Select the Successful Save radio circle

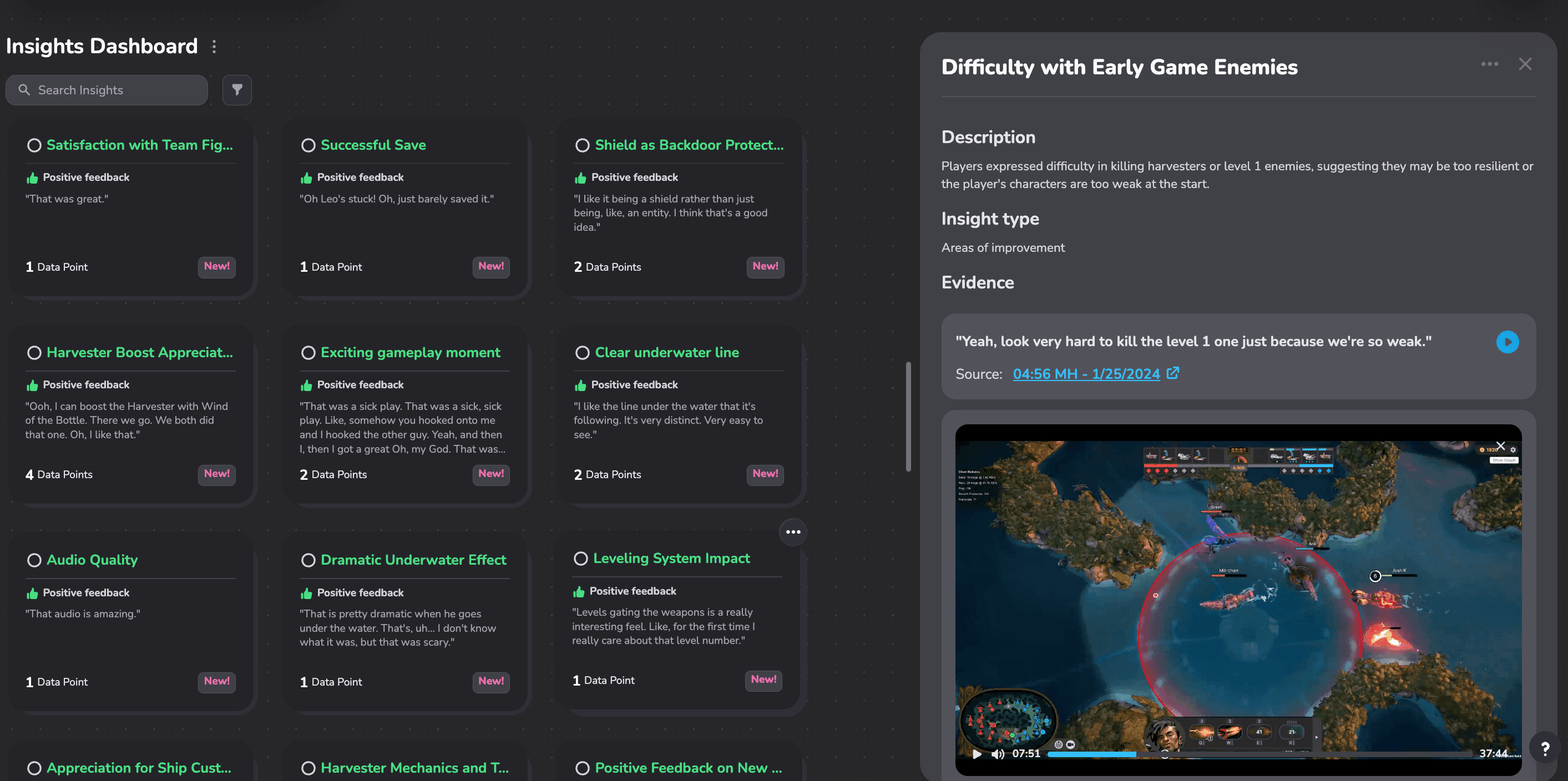tap(308, 145)
